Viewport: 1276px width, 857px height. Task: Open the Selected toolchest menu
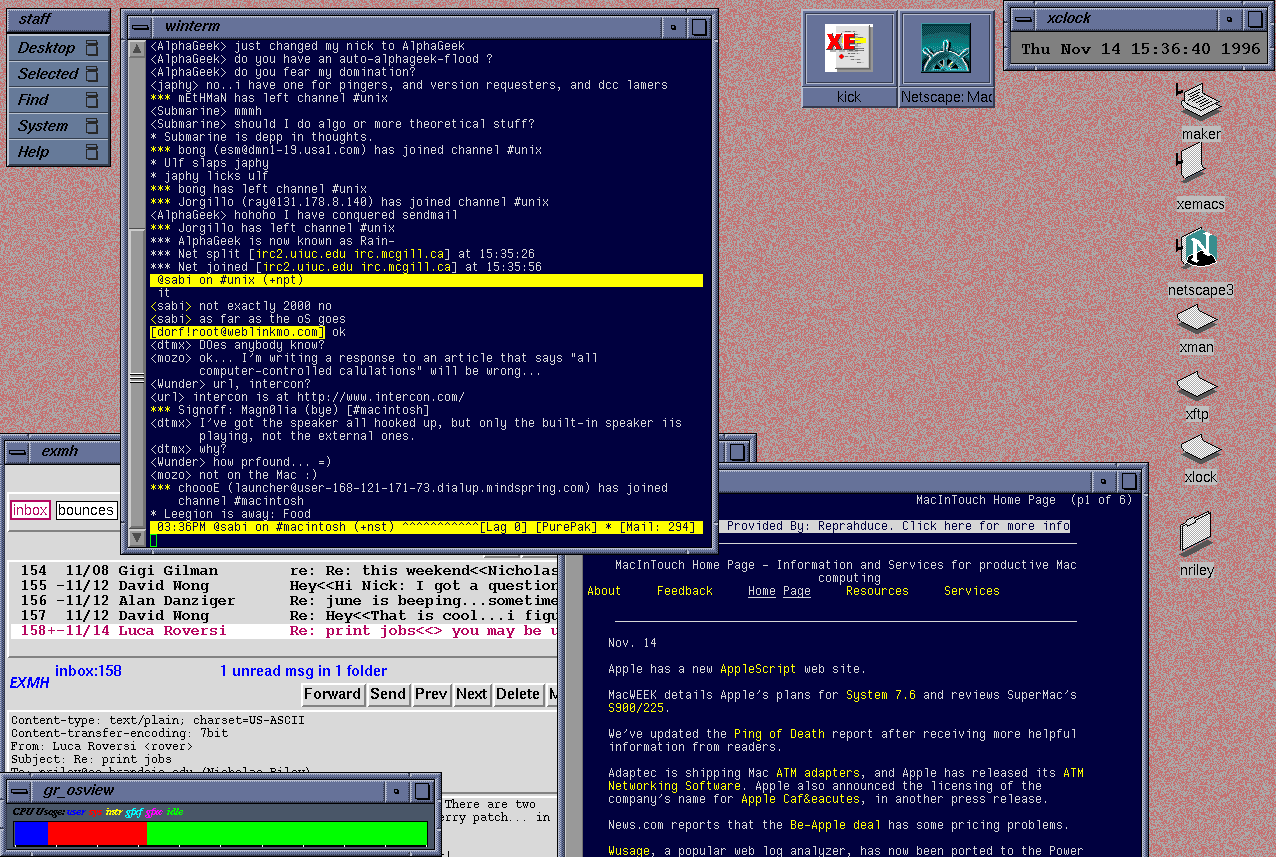click(59, 74)
